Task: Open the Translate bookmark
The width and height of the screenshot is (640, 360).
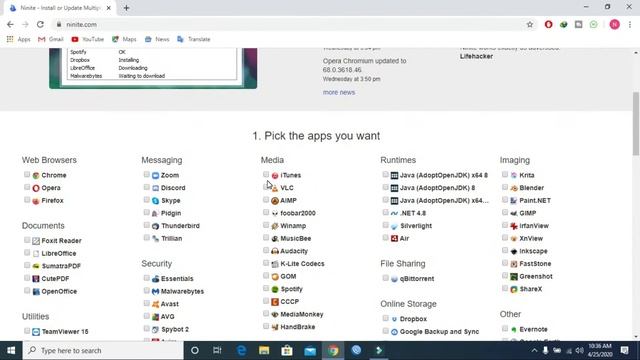Action: coord(194,39)
